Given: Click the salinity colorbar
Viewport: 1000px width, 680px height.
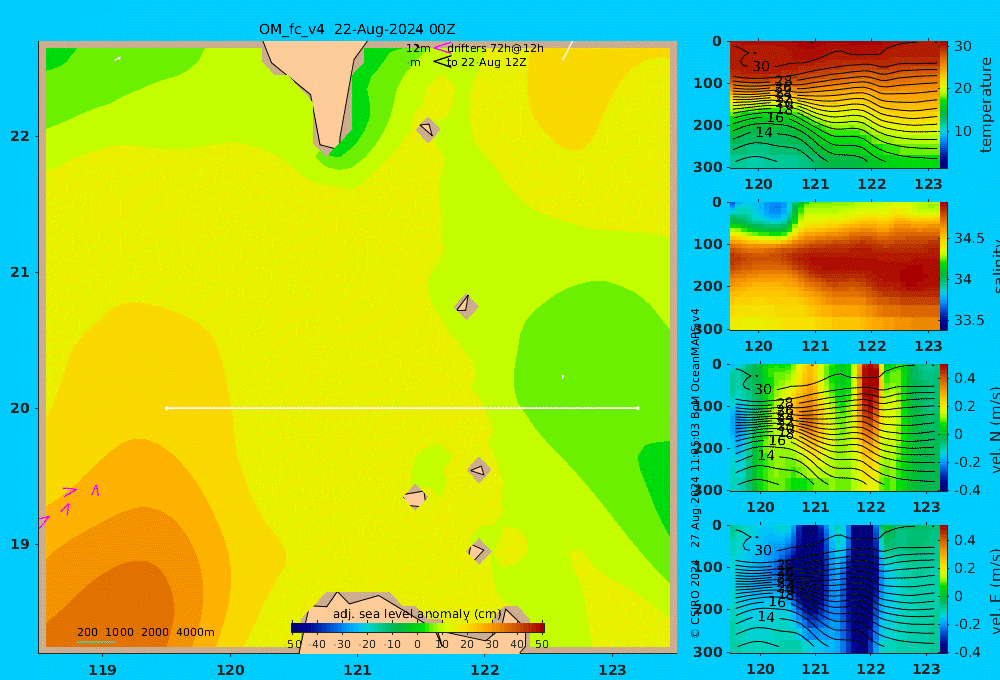Looking at the screenshot, I should pos(943,266).
